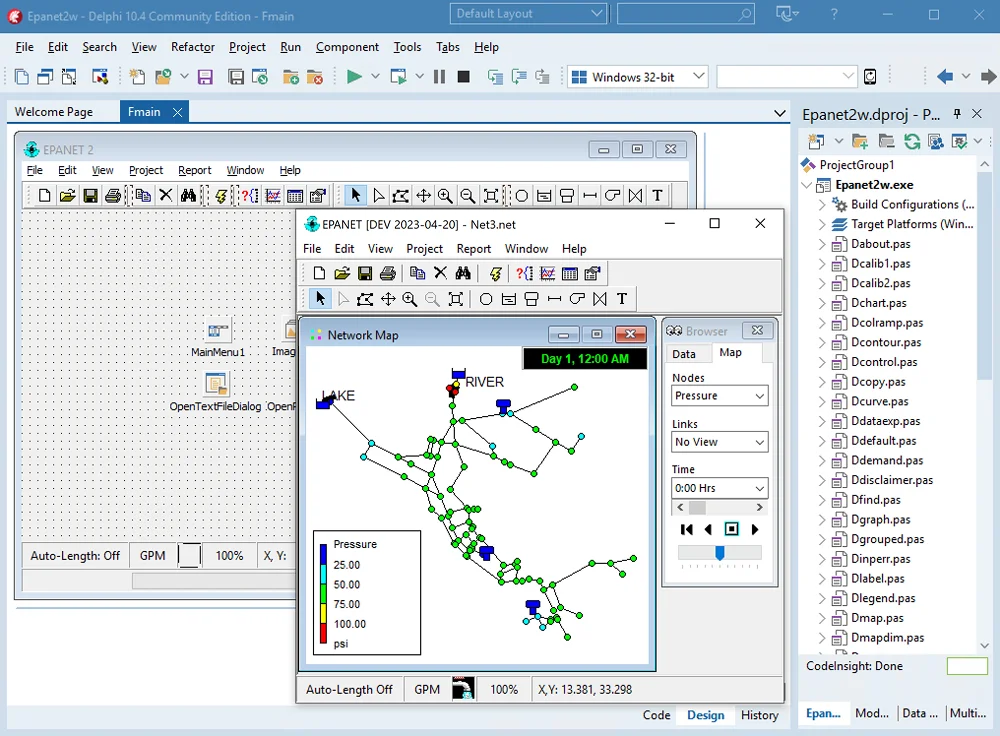This screenshot has height=736, width=1000.
Task: Open the Windows 32-bit platform dropdown
Action: (698, 76)
